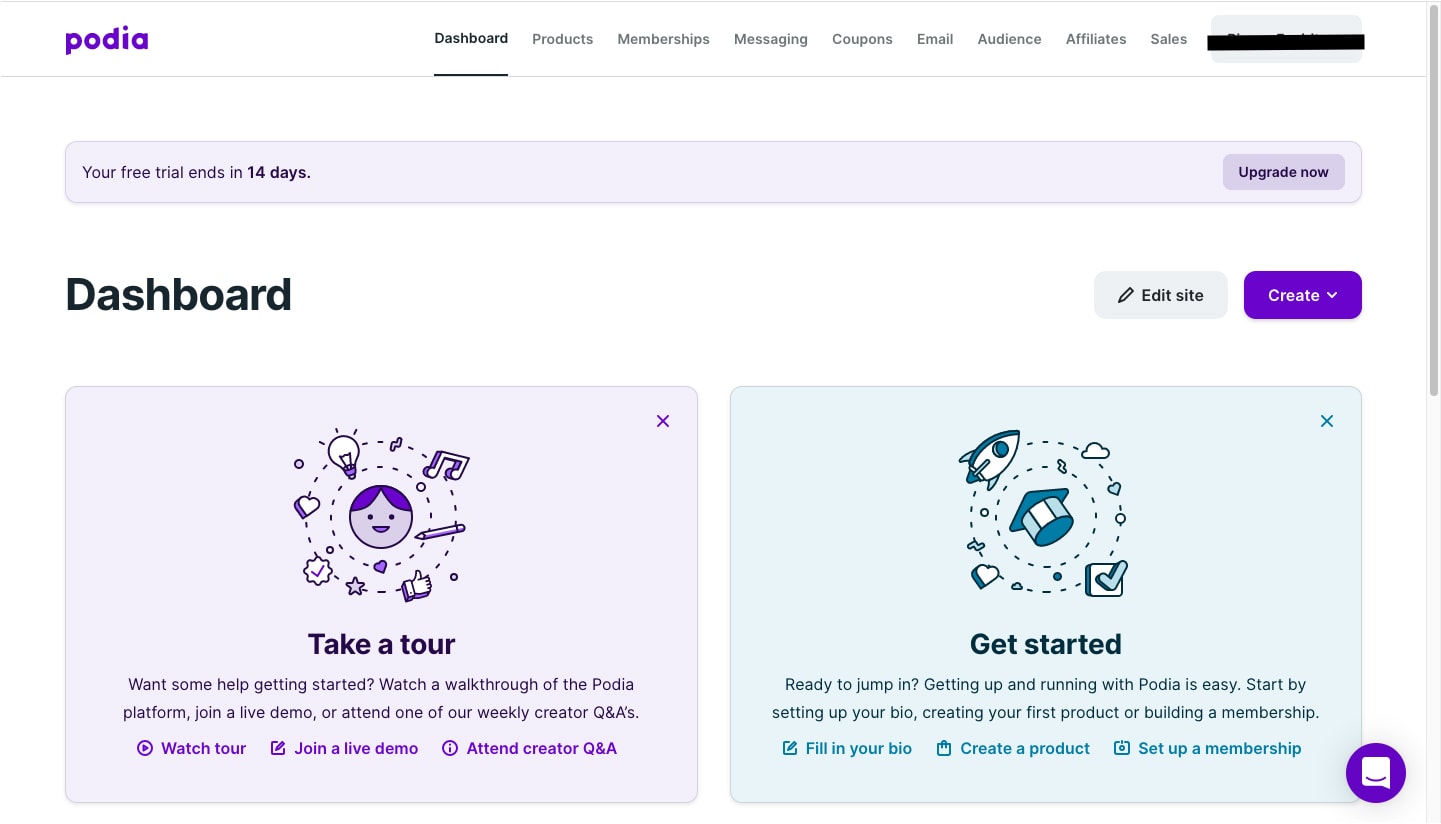Image resolution: width=1441 pixels, height=824 pixels.
Task: Dismiss the Take a tour card
Action: coord(663,421)
